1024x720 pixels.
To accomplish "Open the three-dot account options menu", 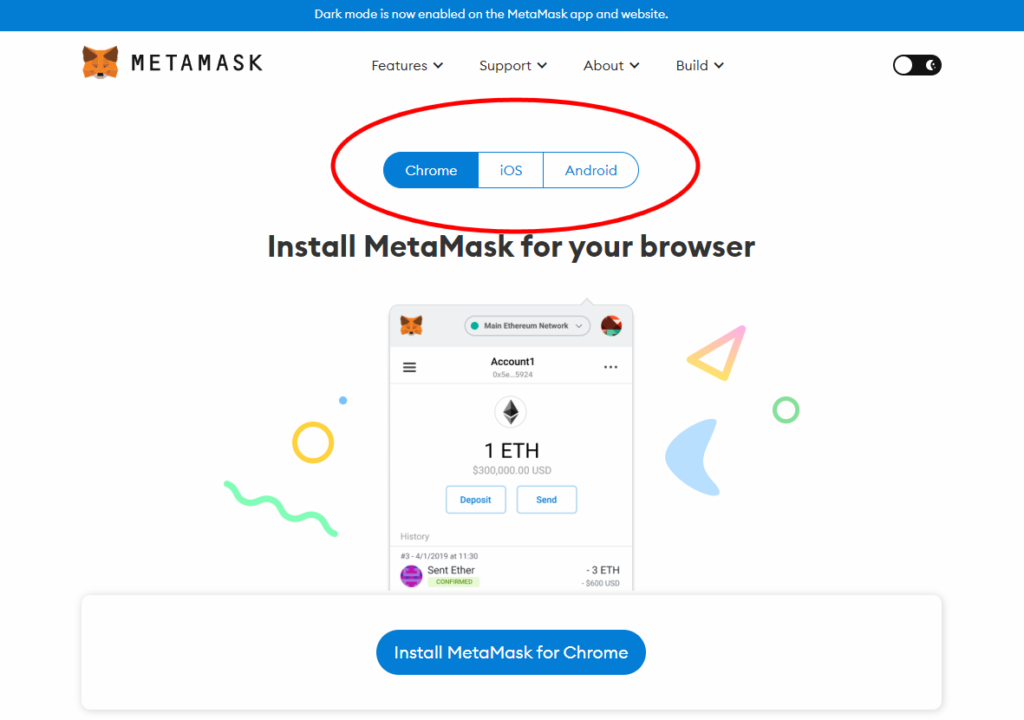I will click(x=611, y=367).
